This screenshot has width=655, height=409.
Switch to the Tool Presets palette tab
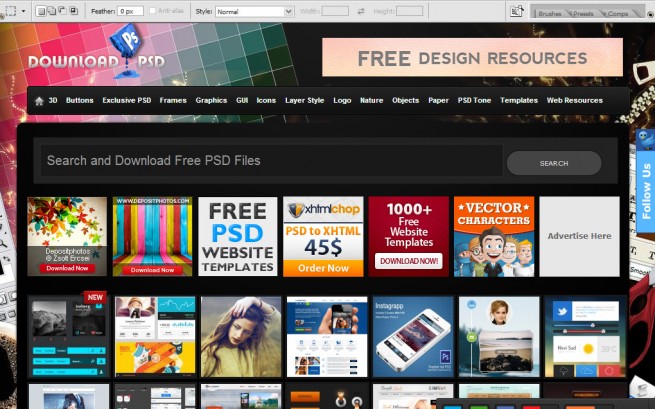[x=583, y=13]
